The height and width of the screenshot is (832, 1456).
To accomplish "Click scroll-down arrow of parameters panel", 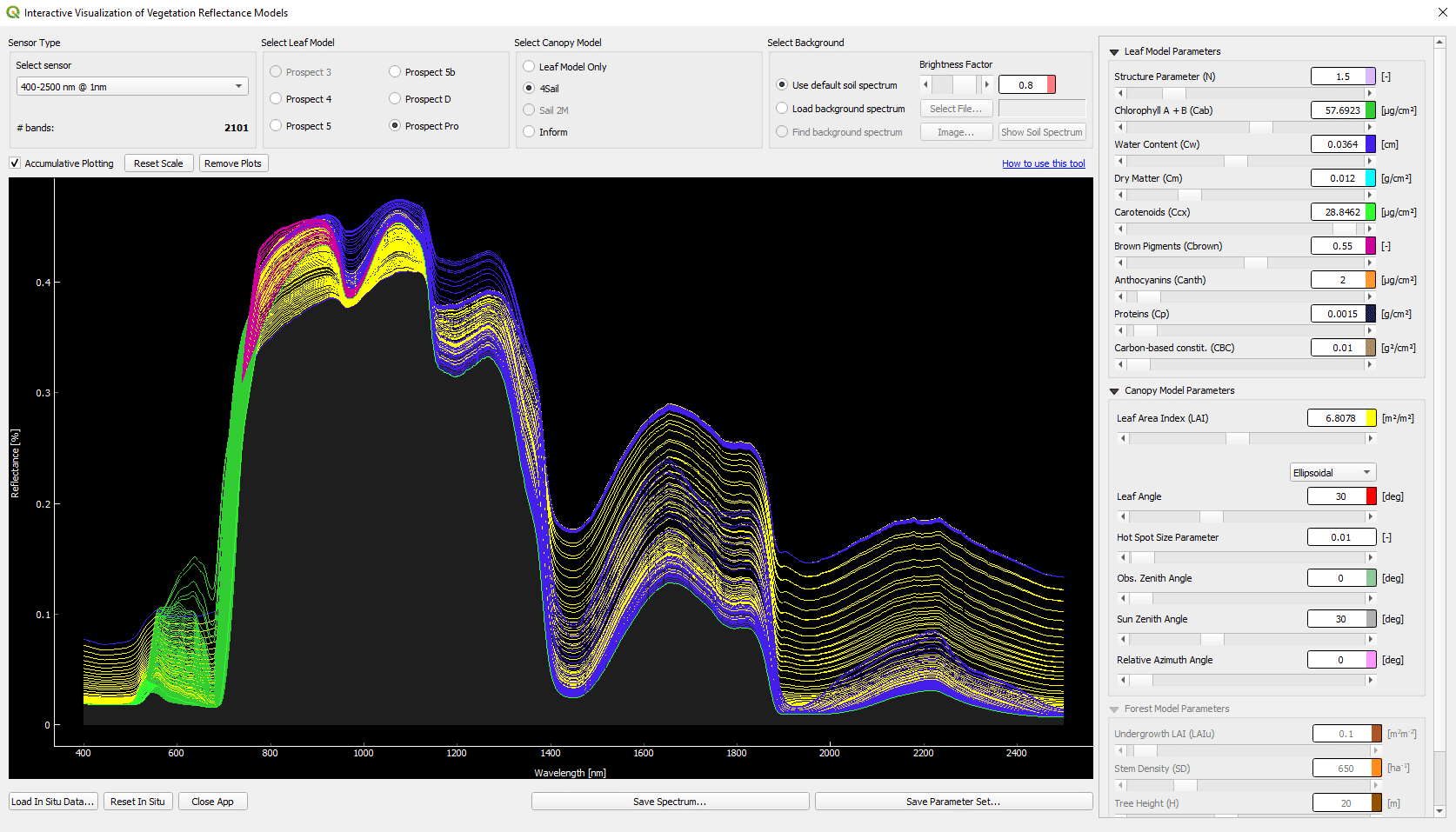I will click(x=1439, y=811).
